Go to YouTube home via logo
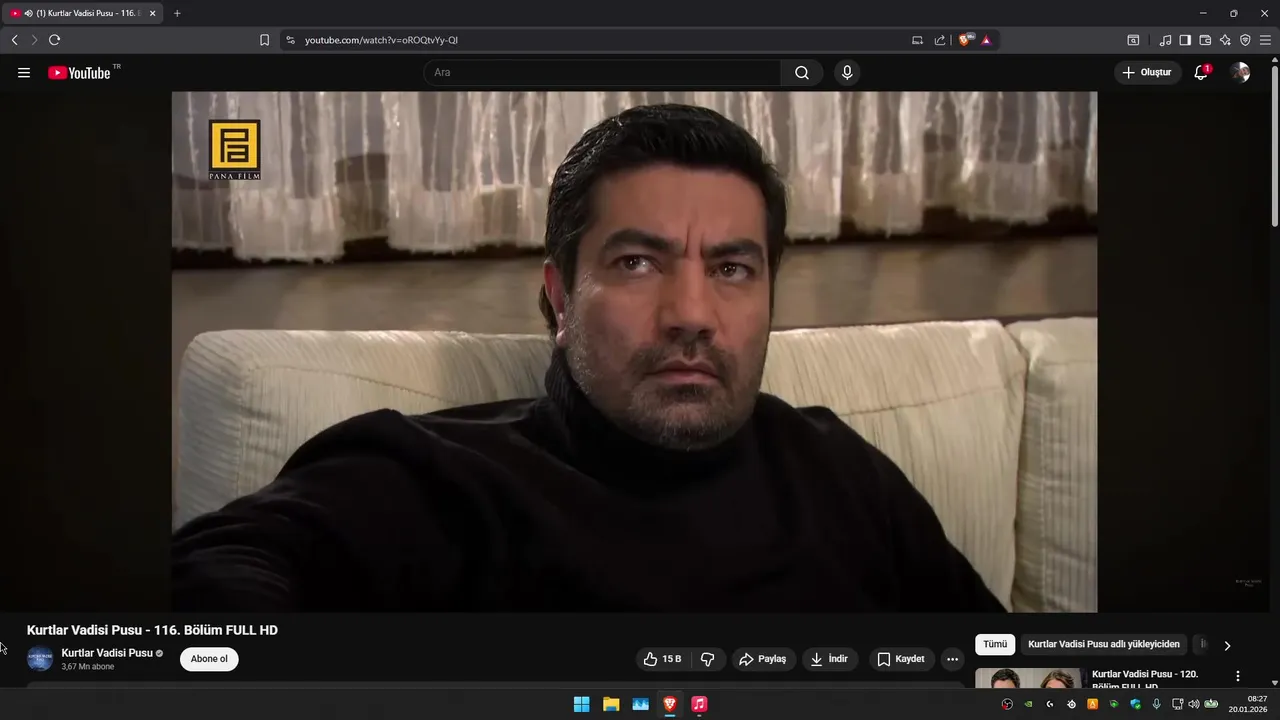The image size is (1280, 720). coord(79,73)
